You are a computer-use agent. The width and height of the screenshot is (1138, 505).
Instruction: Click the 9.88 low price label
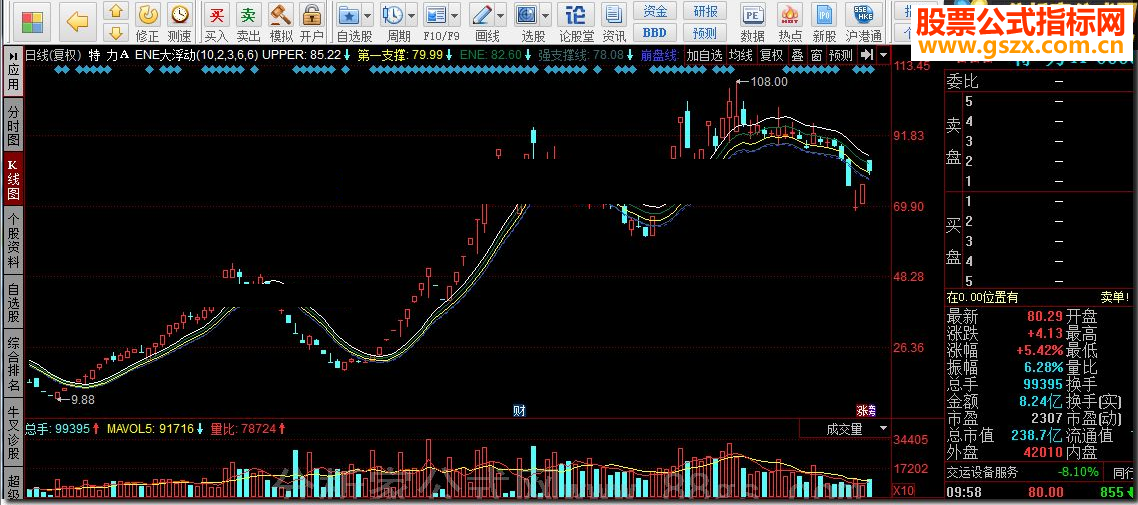point(82,398)
